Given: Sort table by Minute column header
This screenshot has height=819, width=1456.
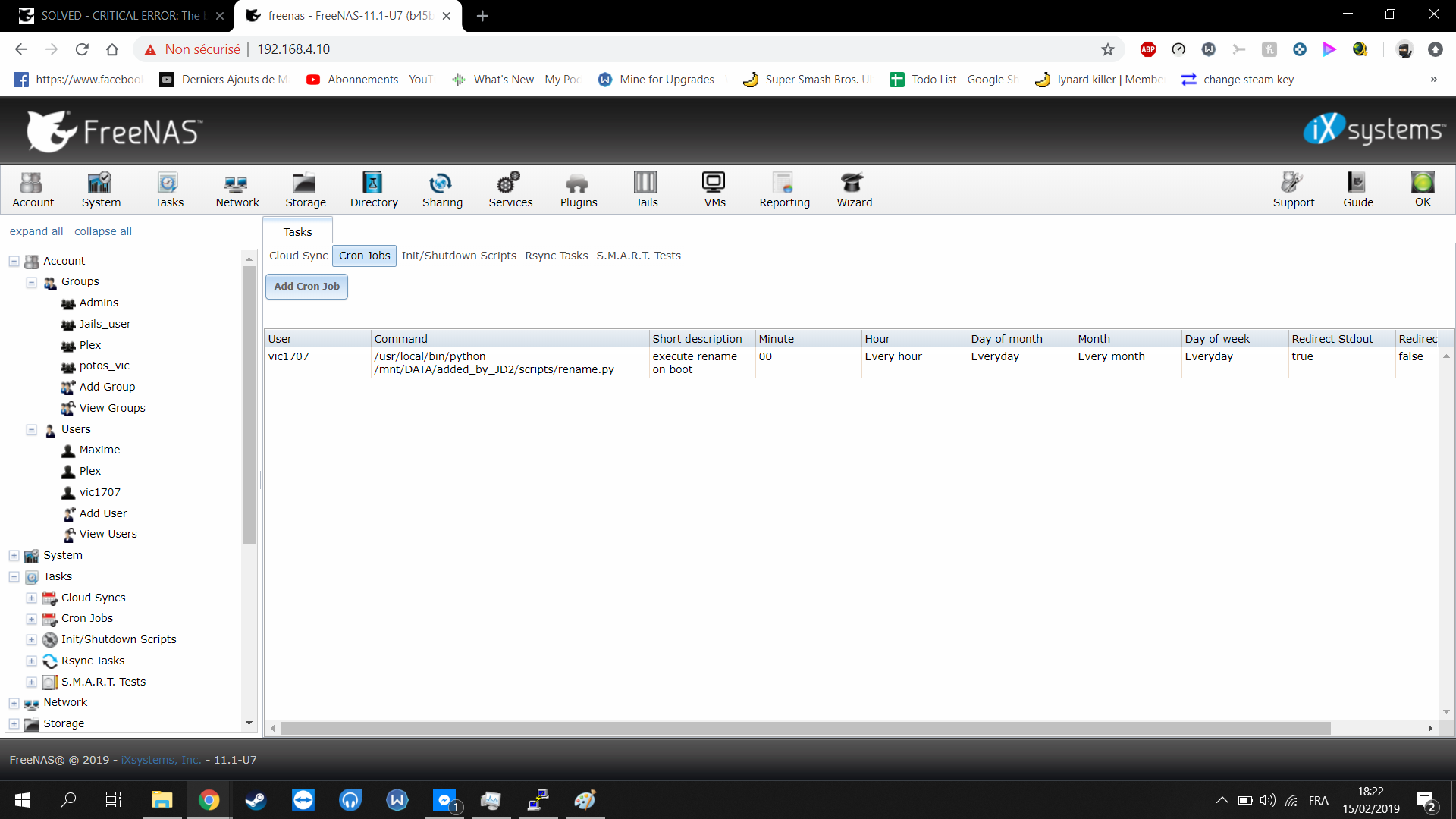Looking at the screenshot, I should pyautogui.click(x=808, y=339).
